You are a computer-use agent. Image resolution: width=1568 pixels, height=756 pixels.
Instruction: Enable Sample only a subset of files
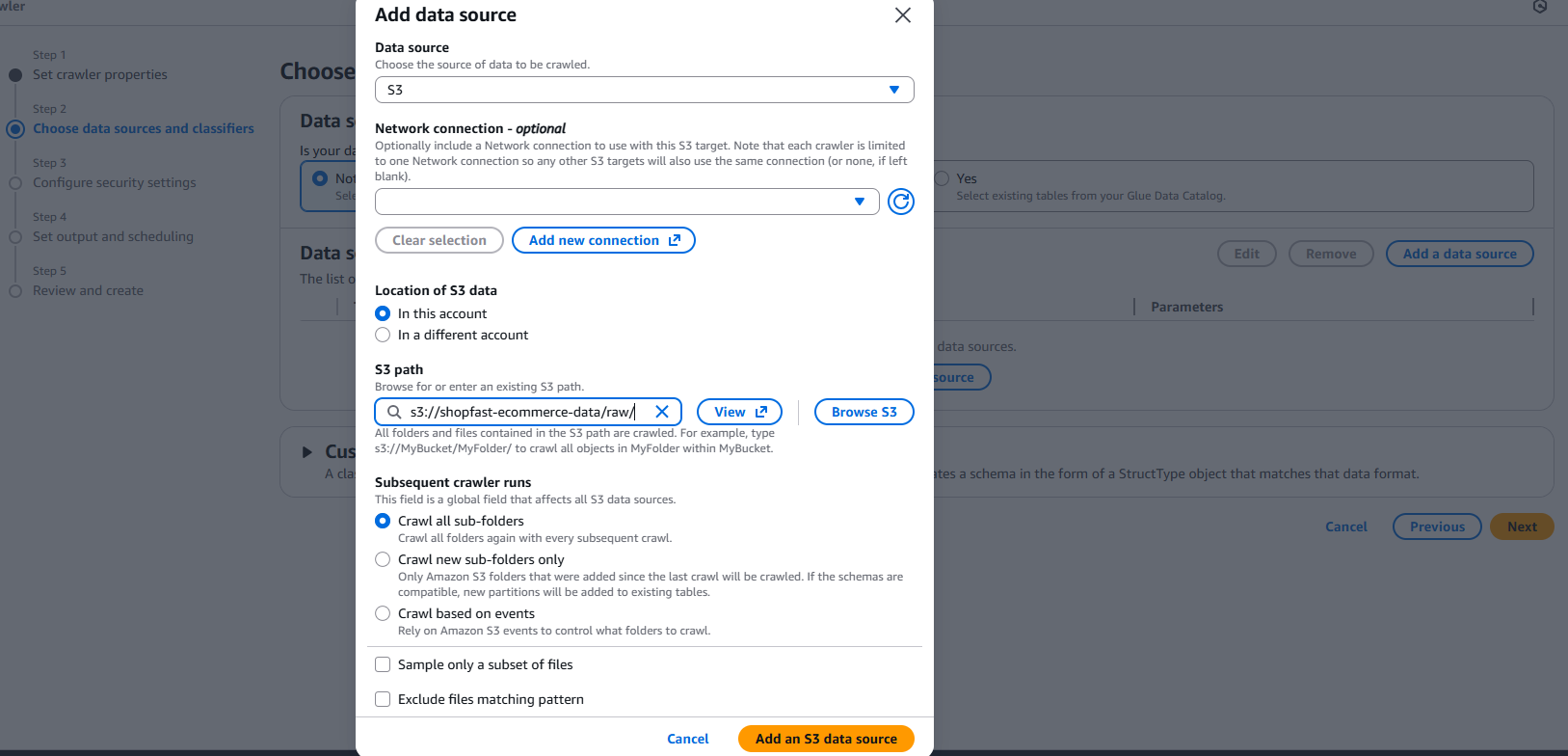(383, 664)
